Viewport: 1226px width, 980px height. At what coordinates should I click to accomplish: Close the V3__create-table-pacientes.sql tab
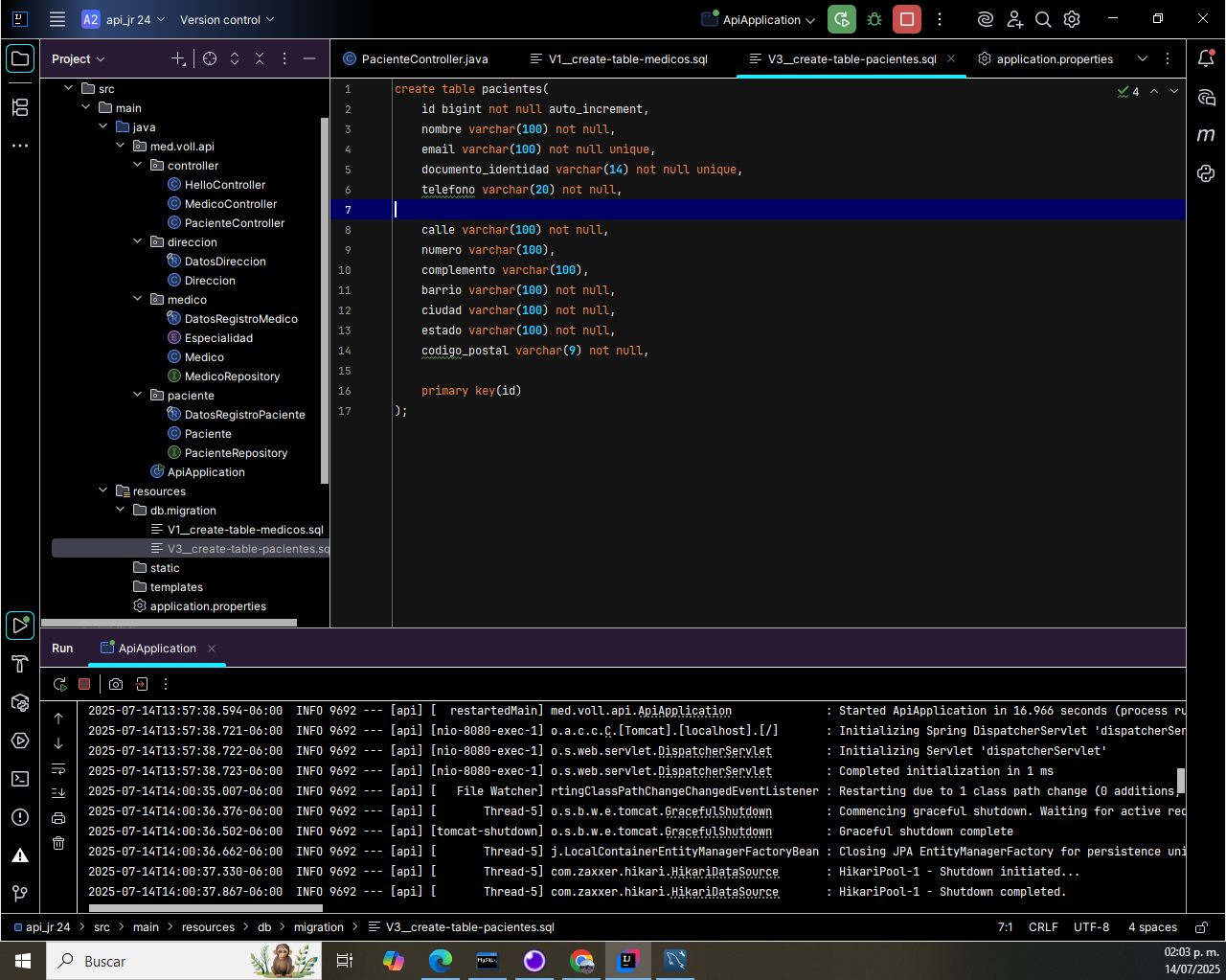coord(951,58)
